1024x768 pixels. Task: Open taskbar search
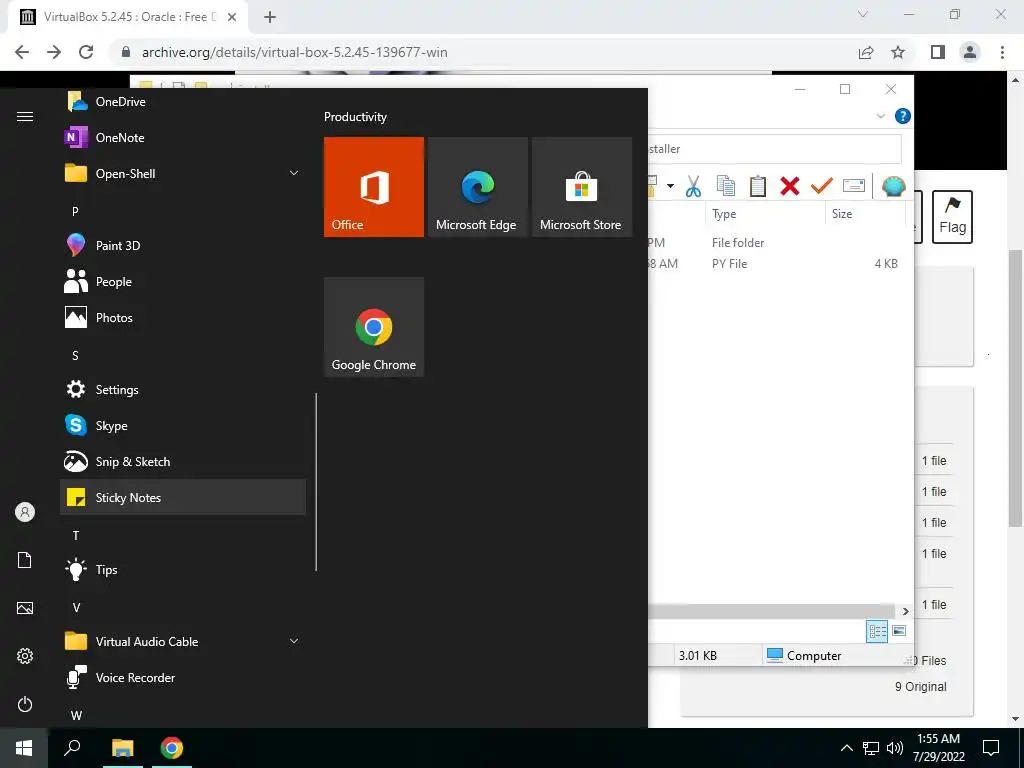pos(72,748)
